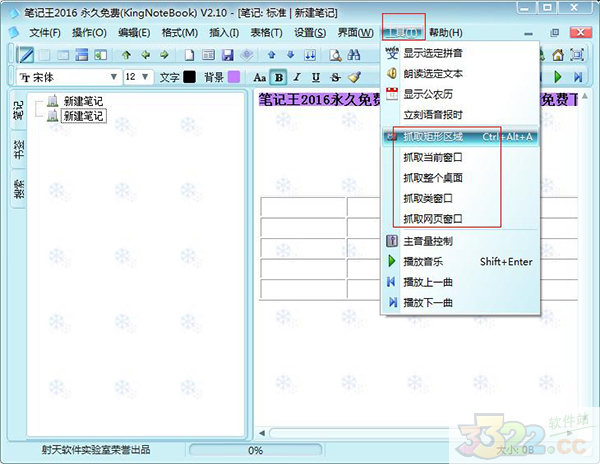
Task: Click the app logo in title bar
Action: [15, 13]
